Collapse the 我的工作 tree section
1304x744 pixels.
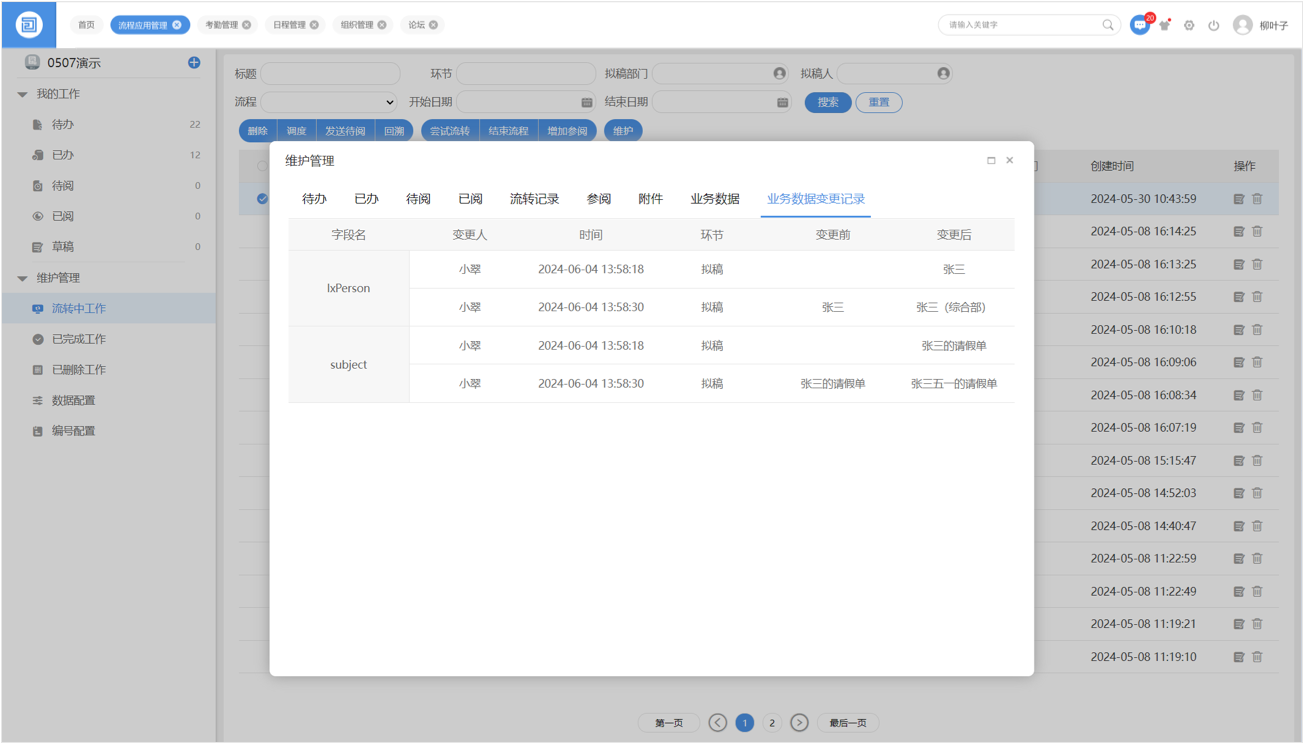click(x=23, y=94)
